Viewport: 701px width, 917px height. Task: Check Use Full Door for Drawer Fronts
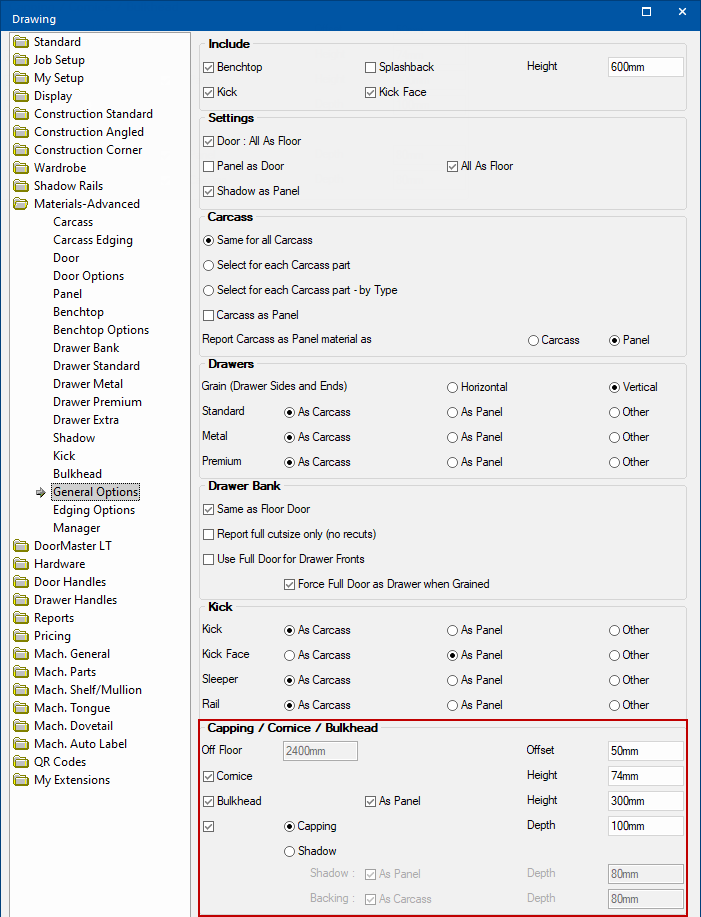pyautogui.click(x=209, y=559)
